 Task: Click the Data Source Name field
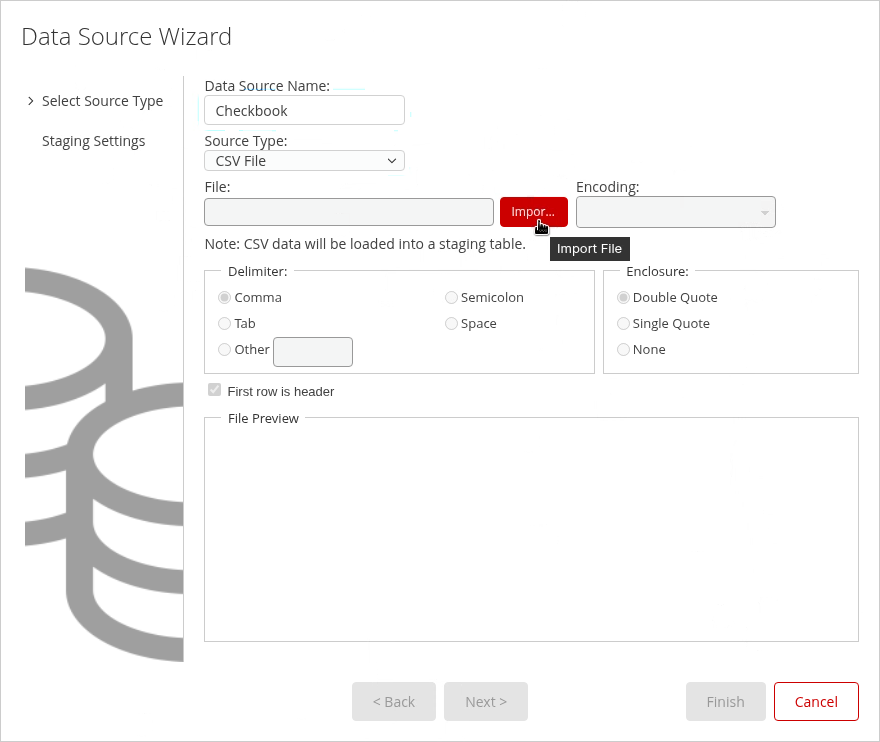coord(304,111)
